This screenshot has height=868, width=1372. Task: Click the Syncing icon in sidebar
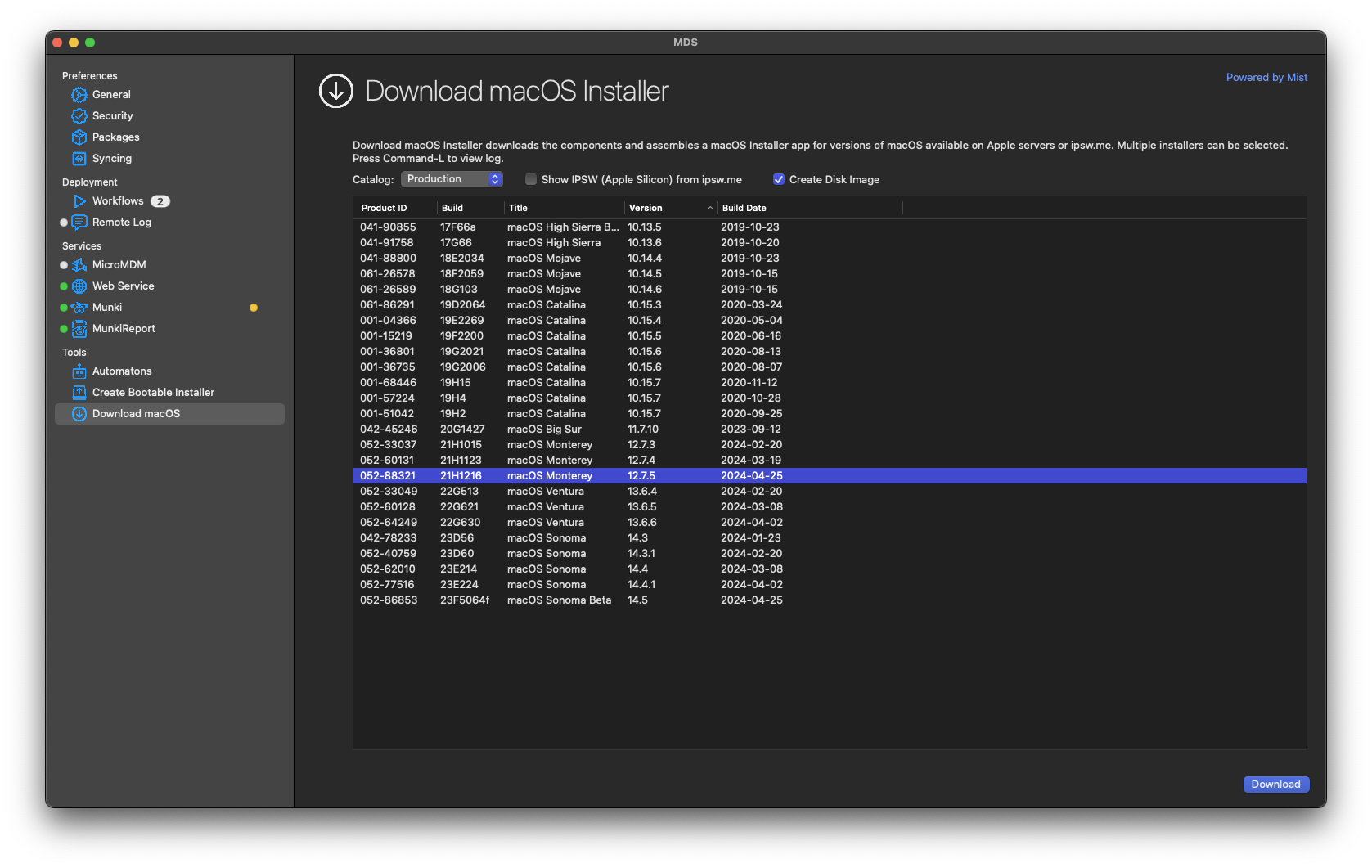[x=79, y=159]
